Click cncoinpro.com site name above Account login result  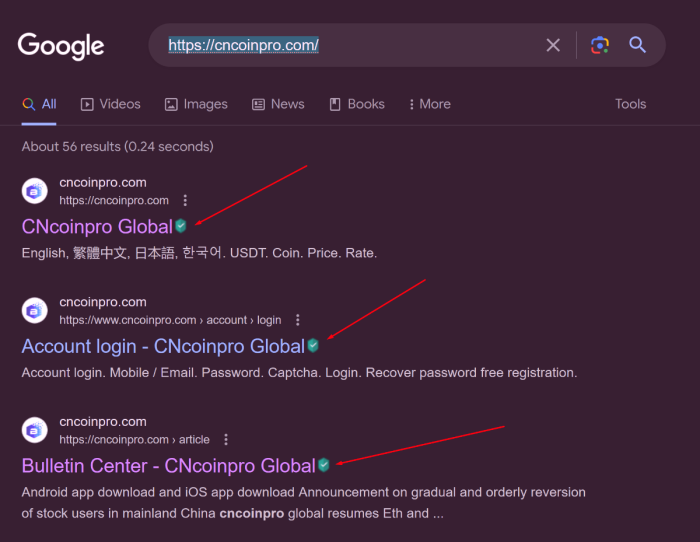pyautogui.click(x=103, y=302)
